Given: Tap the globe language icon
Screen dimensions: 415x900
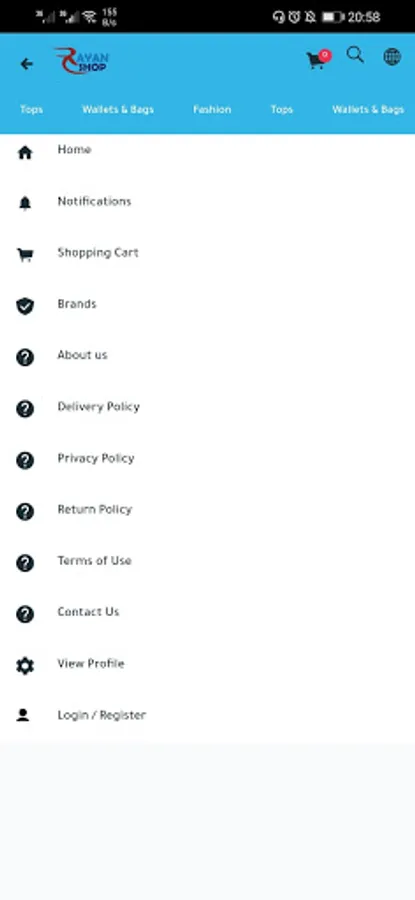Looking at the screenshot, I should tap(392, 56).
